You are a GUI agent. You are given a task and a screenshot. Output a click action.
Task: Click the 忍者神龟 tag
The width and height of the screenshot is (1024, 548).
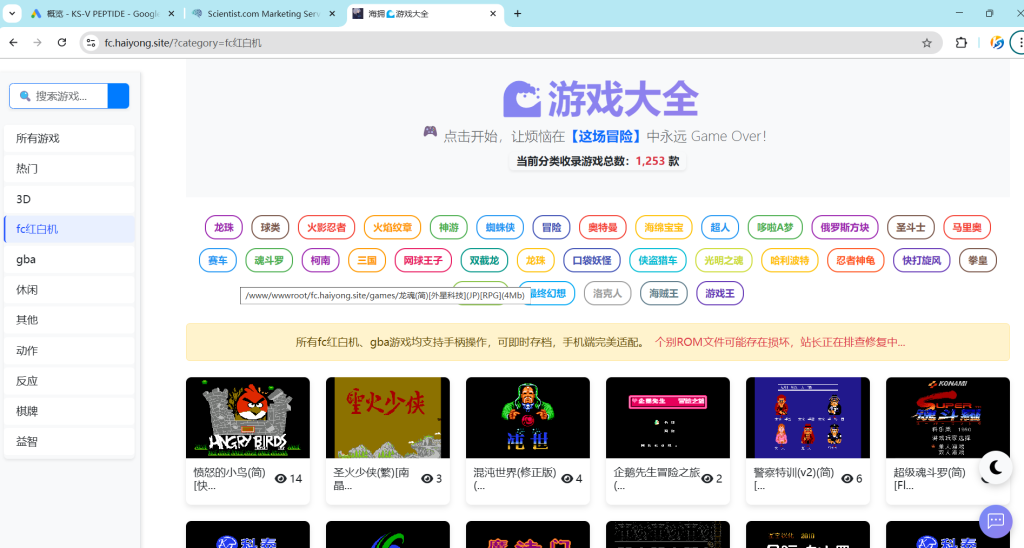(x=856, y=260)
